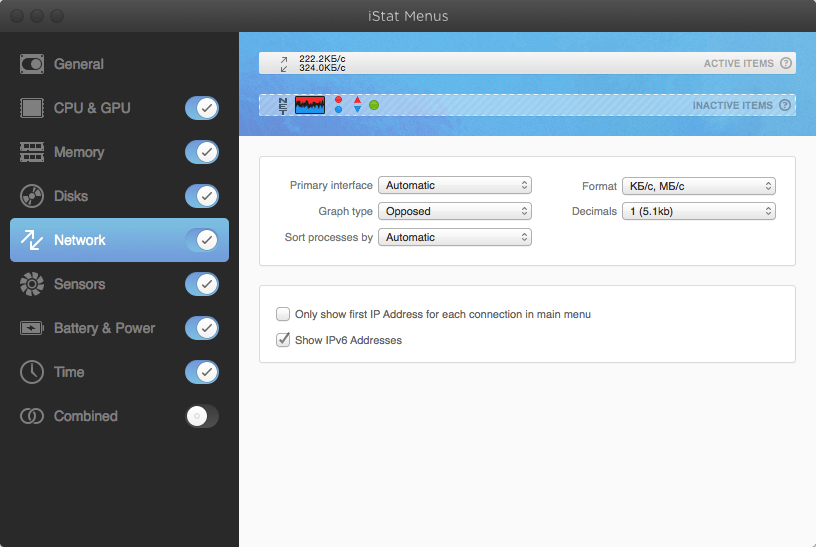Click the Battery & Power icon
816x547 pixels.
point(32,328)
